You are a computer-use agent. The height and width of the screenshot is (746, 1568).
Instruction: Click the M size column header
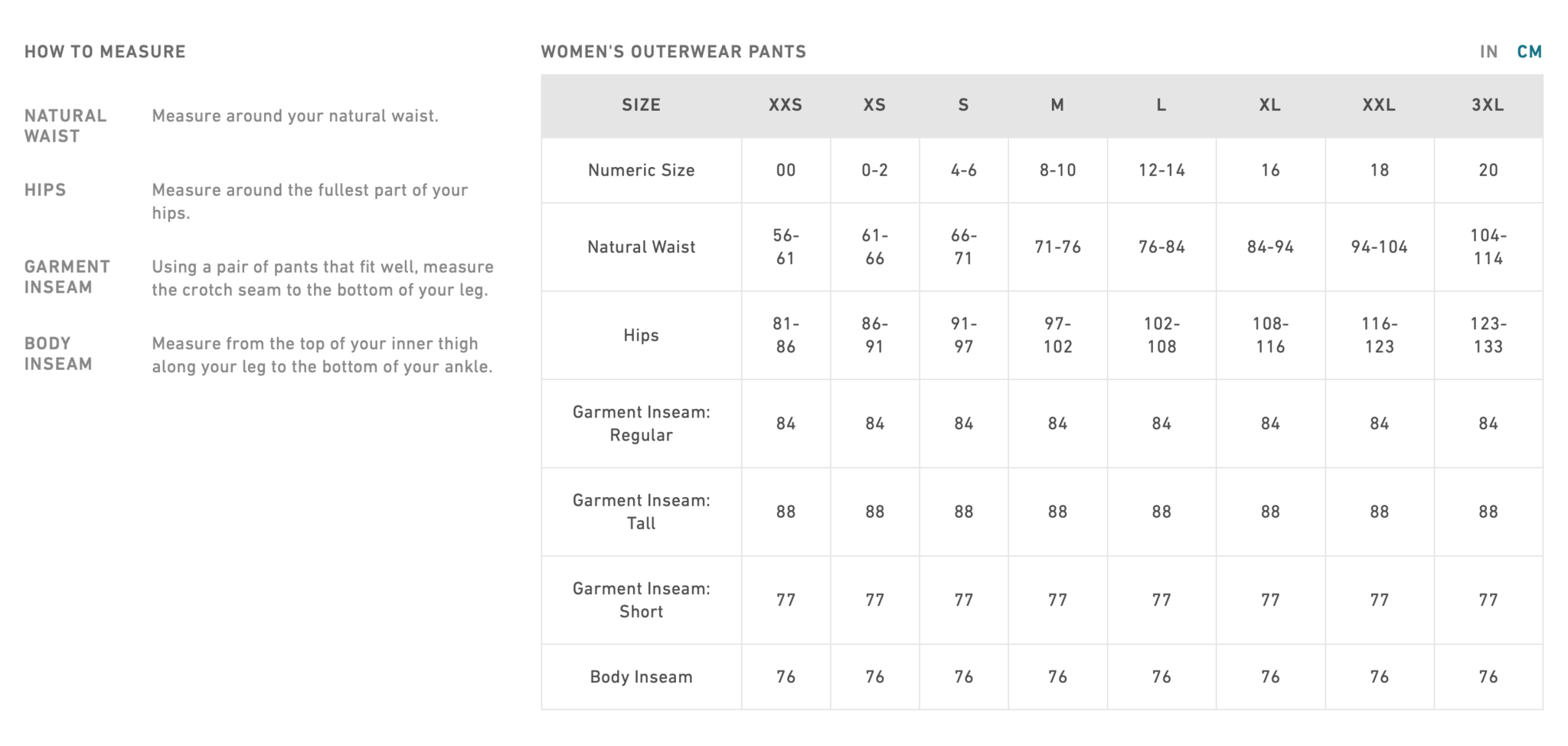[x=1057, y=105]
